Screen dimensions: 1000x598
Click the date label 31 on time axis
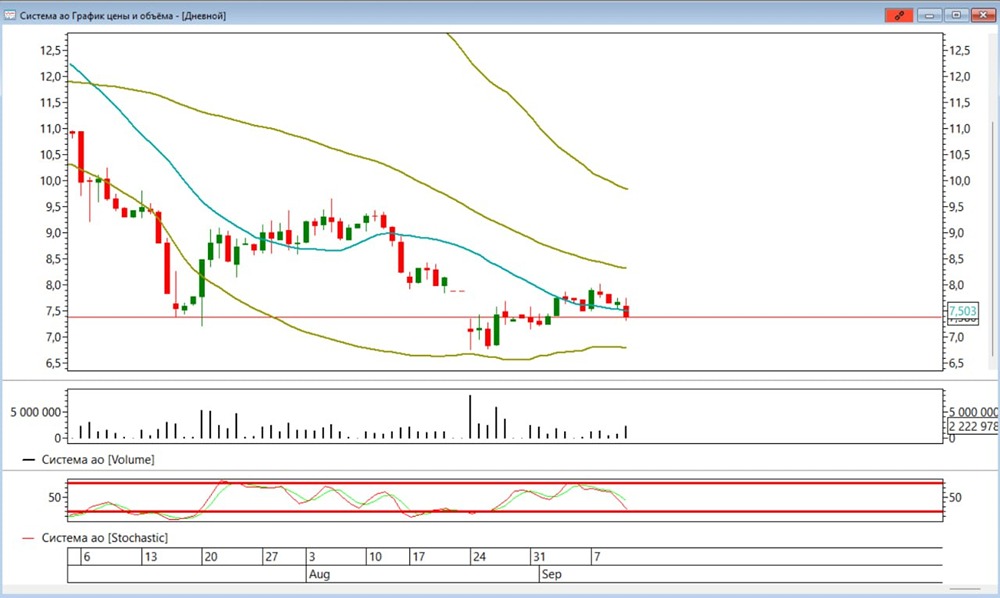click(539, 557)
